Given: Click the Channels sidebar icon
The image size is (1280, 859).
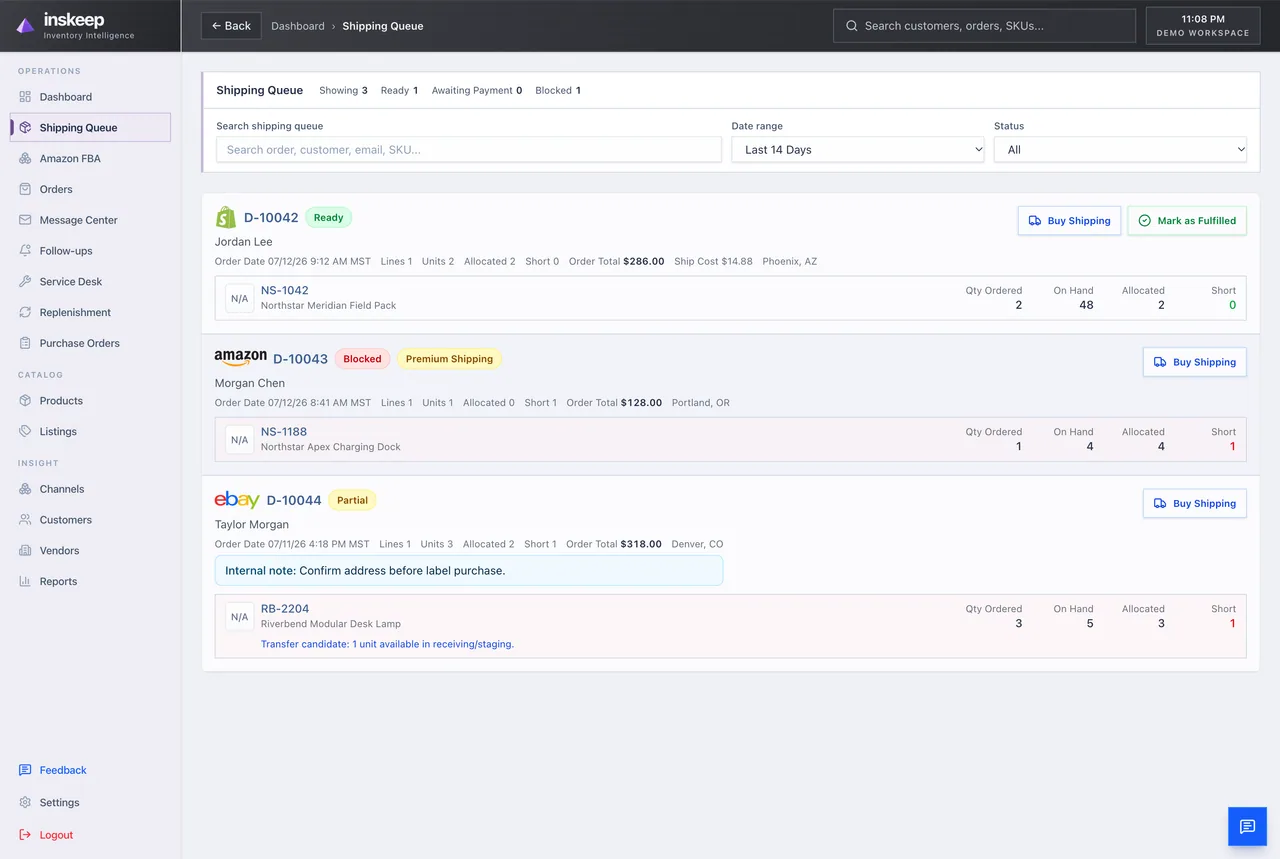Looking at the screenshot, I should (25, 489).
